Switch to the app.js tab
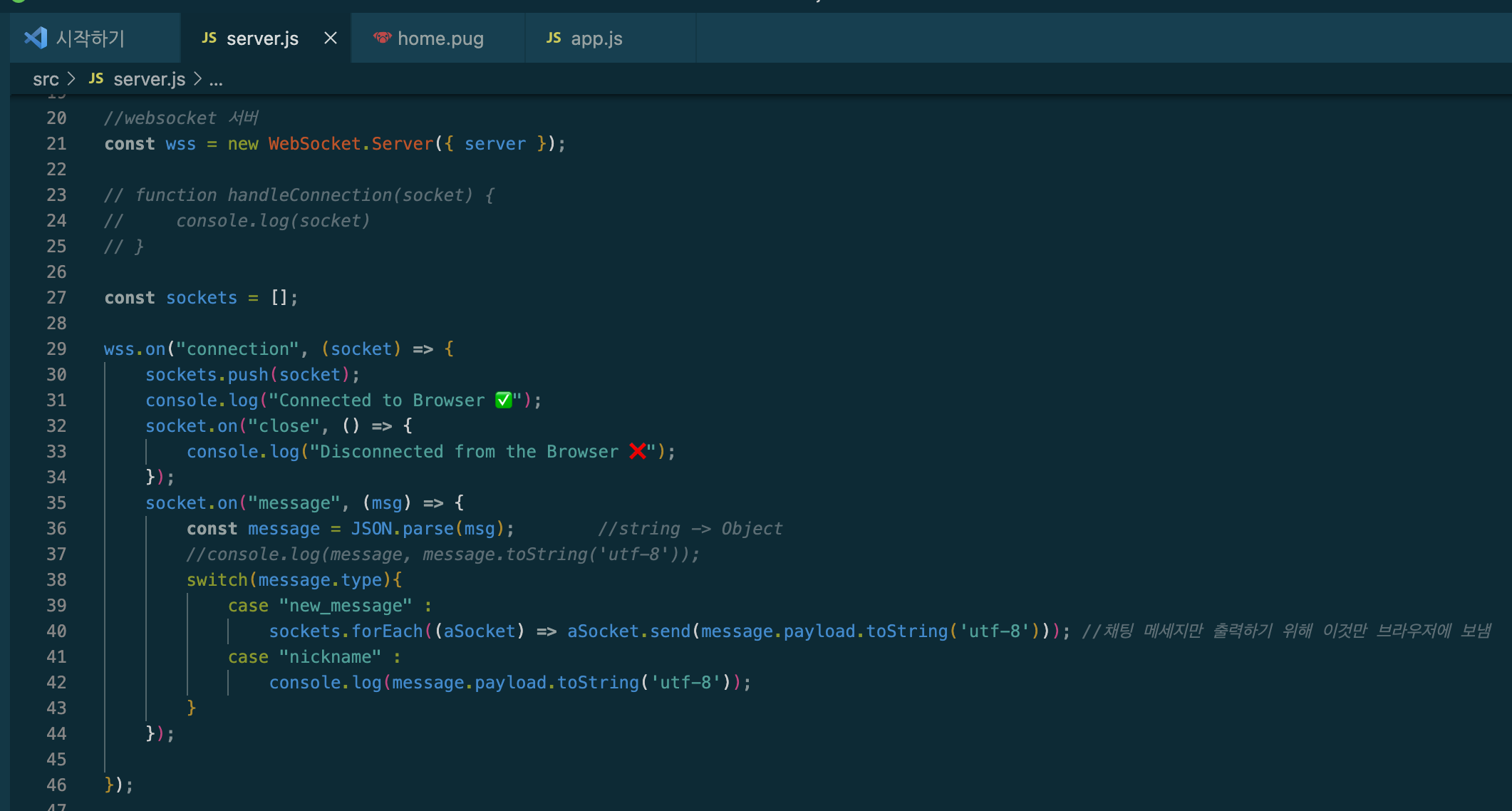This screenshot has width=1512, height=811. pos(596,38)
